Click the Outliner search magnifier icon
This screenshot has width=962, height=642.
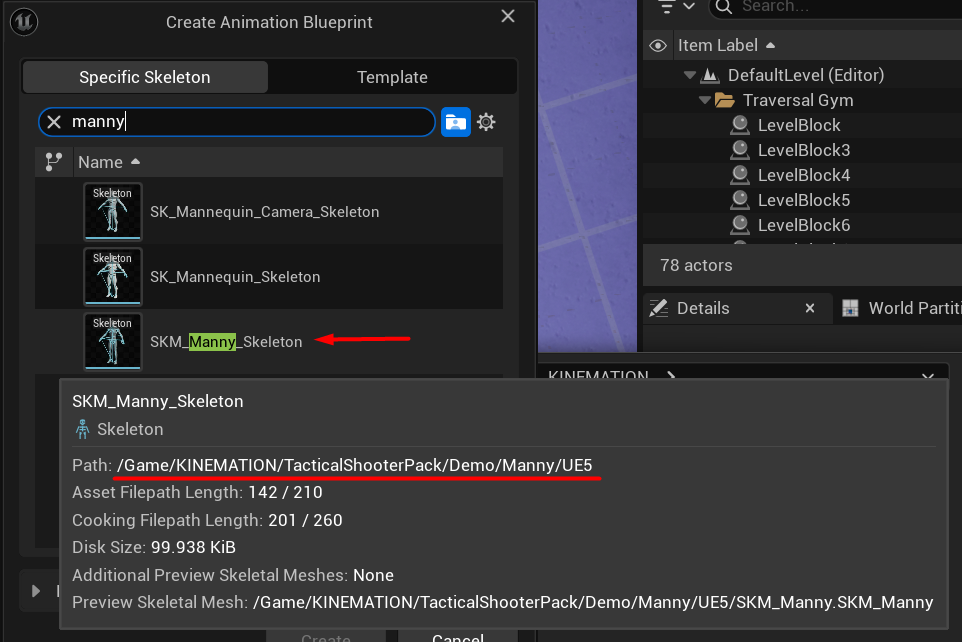coord(724,7)
